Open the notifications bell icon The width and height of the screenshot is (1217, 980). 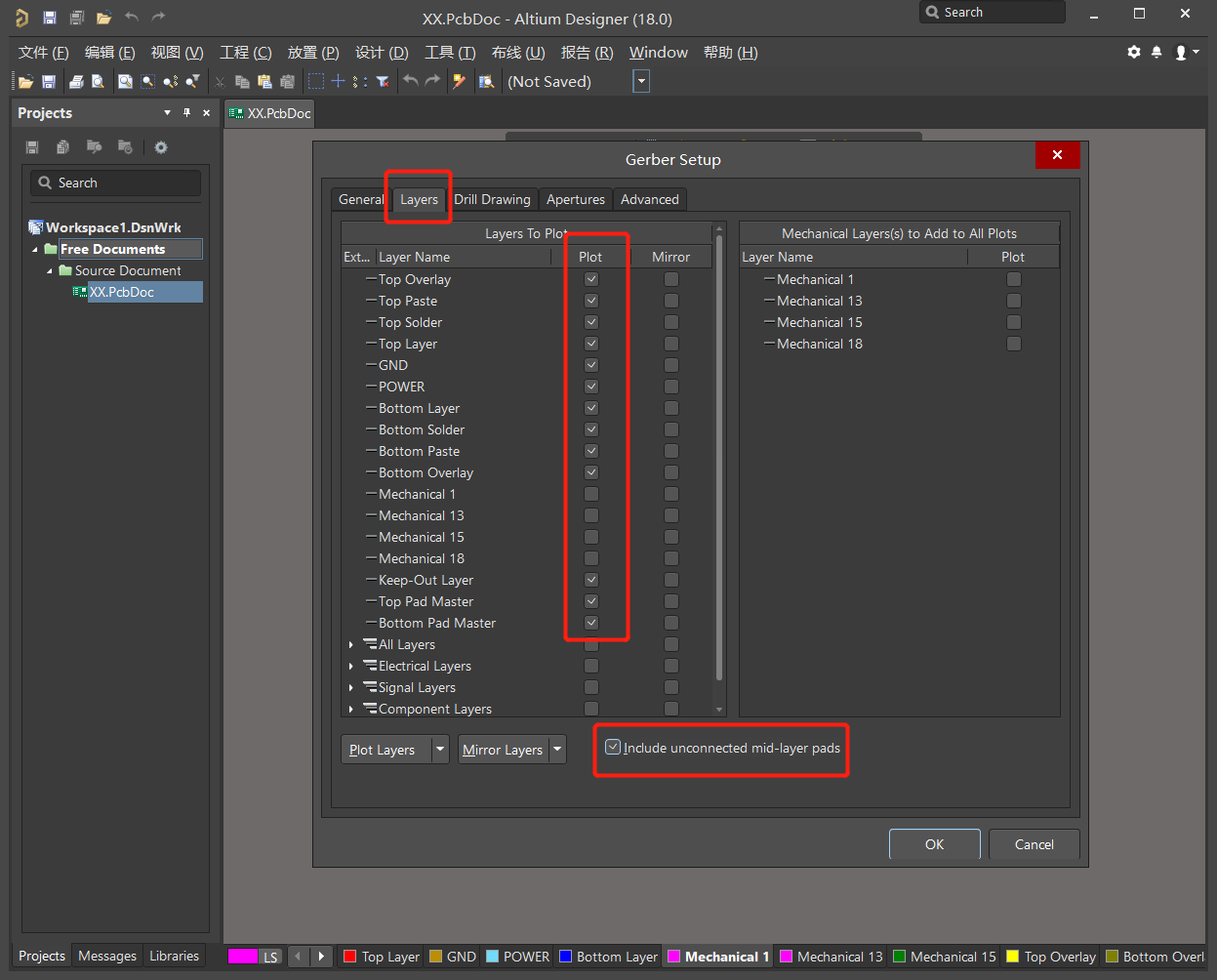pyautogui.click(x=1156, y=53)
